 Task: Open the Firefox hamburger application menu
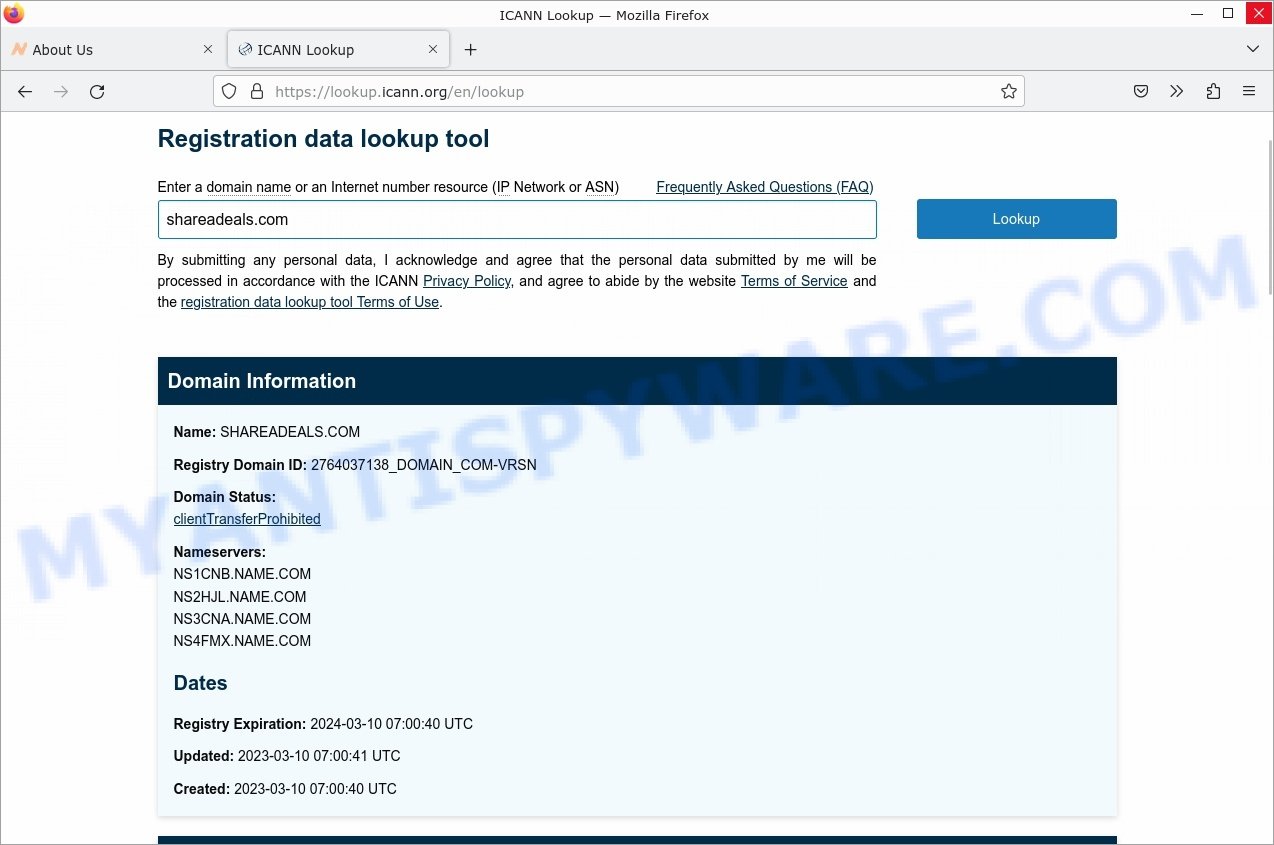(1249, 92)
